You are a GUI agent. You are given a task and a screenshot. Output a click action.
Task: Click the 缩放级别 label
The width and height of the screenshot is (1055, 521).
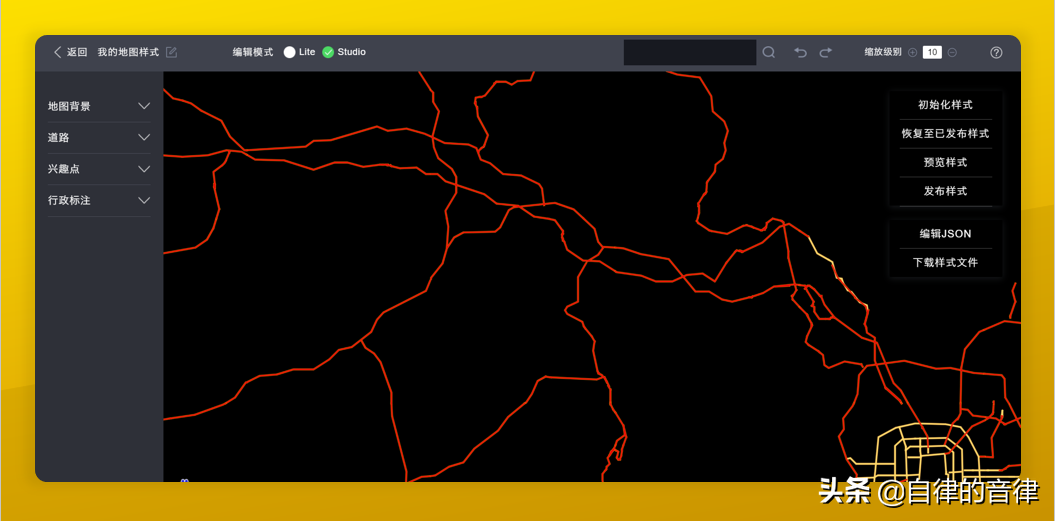pos(883,52)
